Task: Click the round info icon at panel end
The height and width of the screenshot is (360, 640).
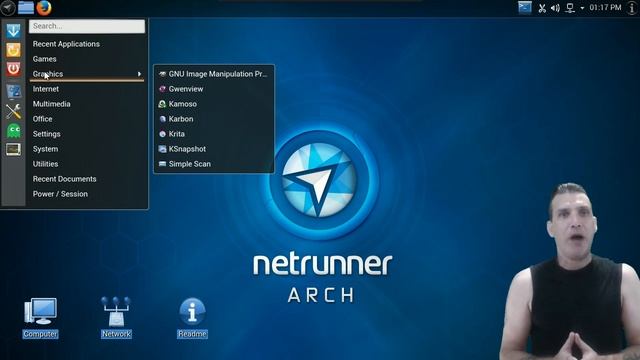Action: [632, 8]
